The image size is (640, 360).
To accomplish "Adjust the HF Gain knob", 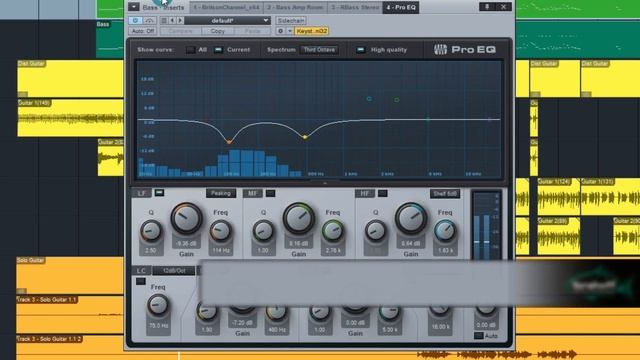I will [411, 218].
